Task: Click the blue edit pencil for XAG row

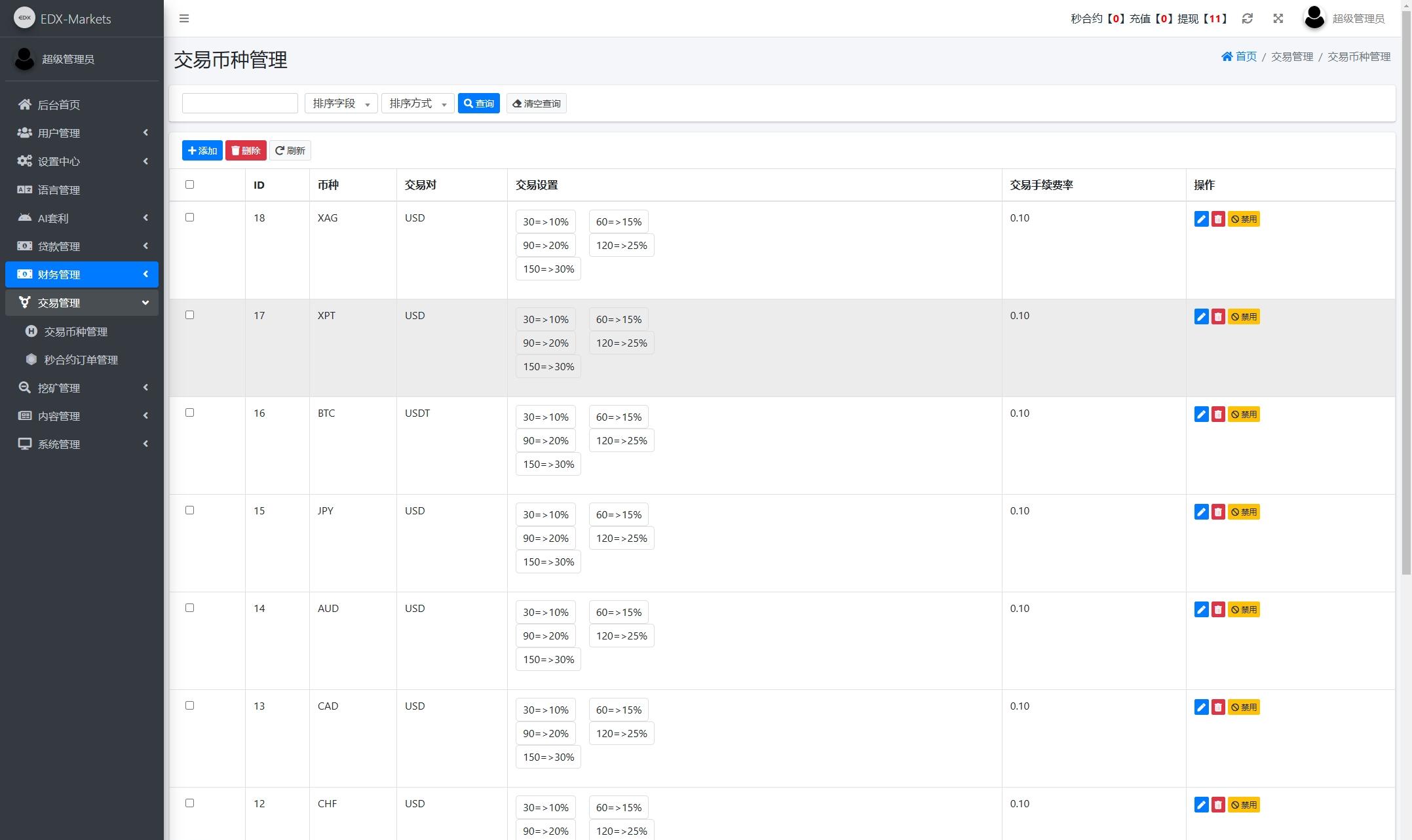Action: [1201, 220]
